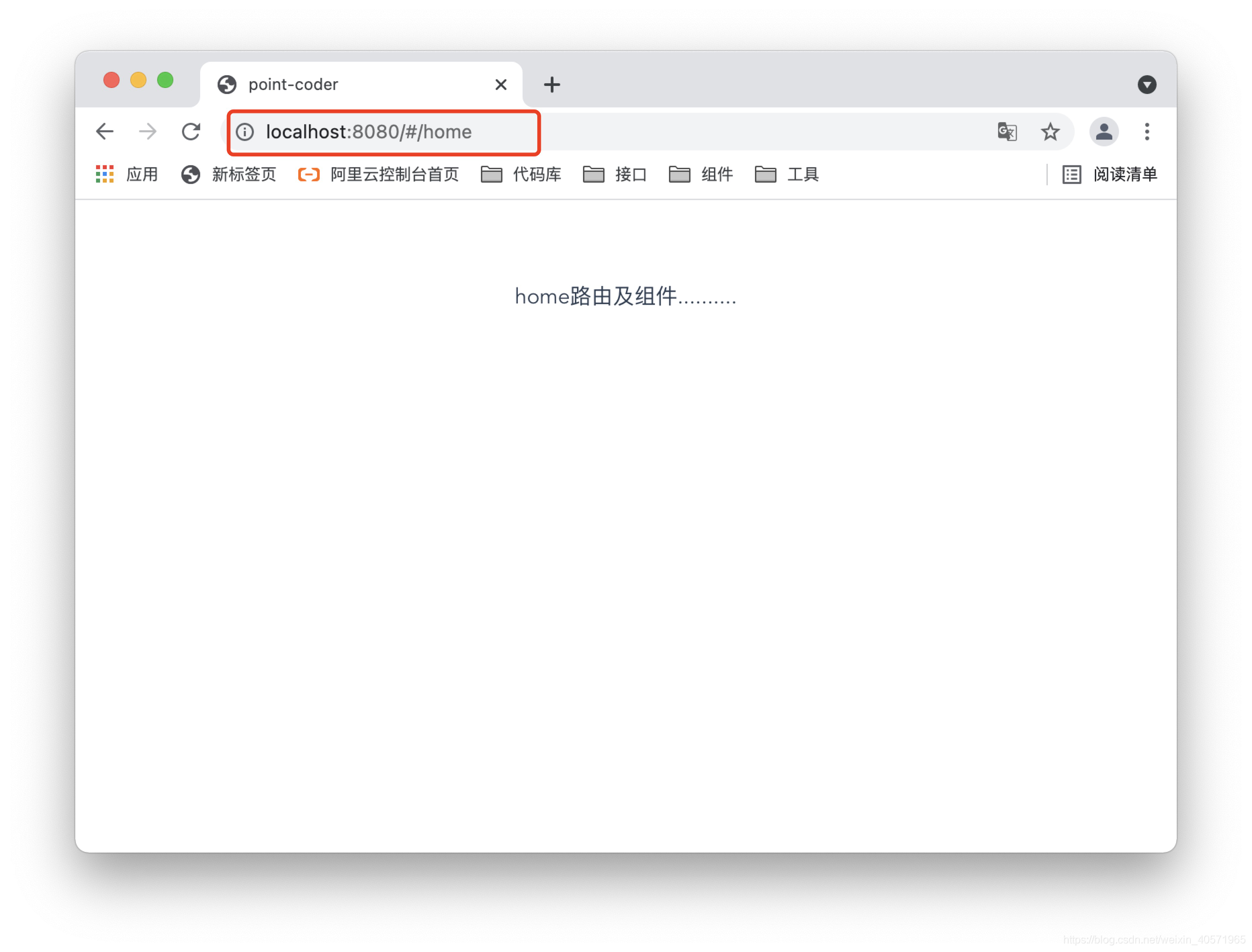Screen dimensions: 1252x952
Task: Click the address bar URL localhost:8080/#/home
Action: click(x=369, y=132)
